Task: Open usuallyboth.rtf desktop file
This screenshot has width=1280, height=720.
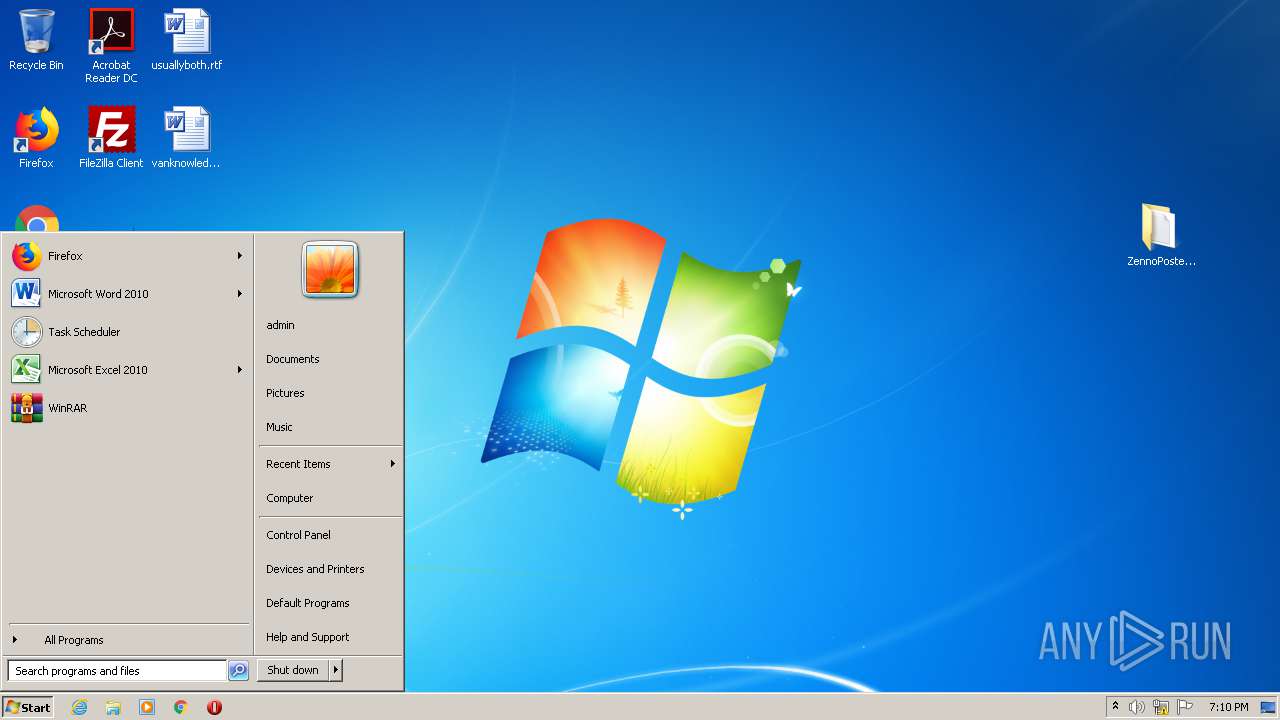Action: click(187, 40)
